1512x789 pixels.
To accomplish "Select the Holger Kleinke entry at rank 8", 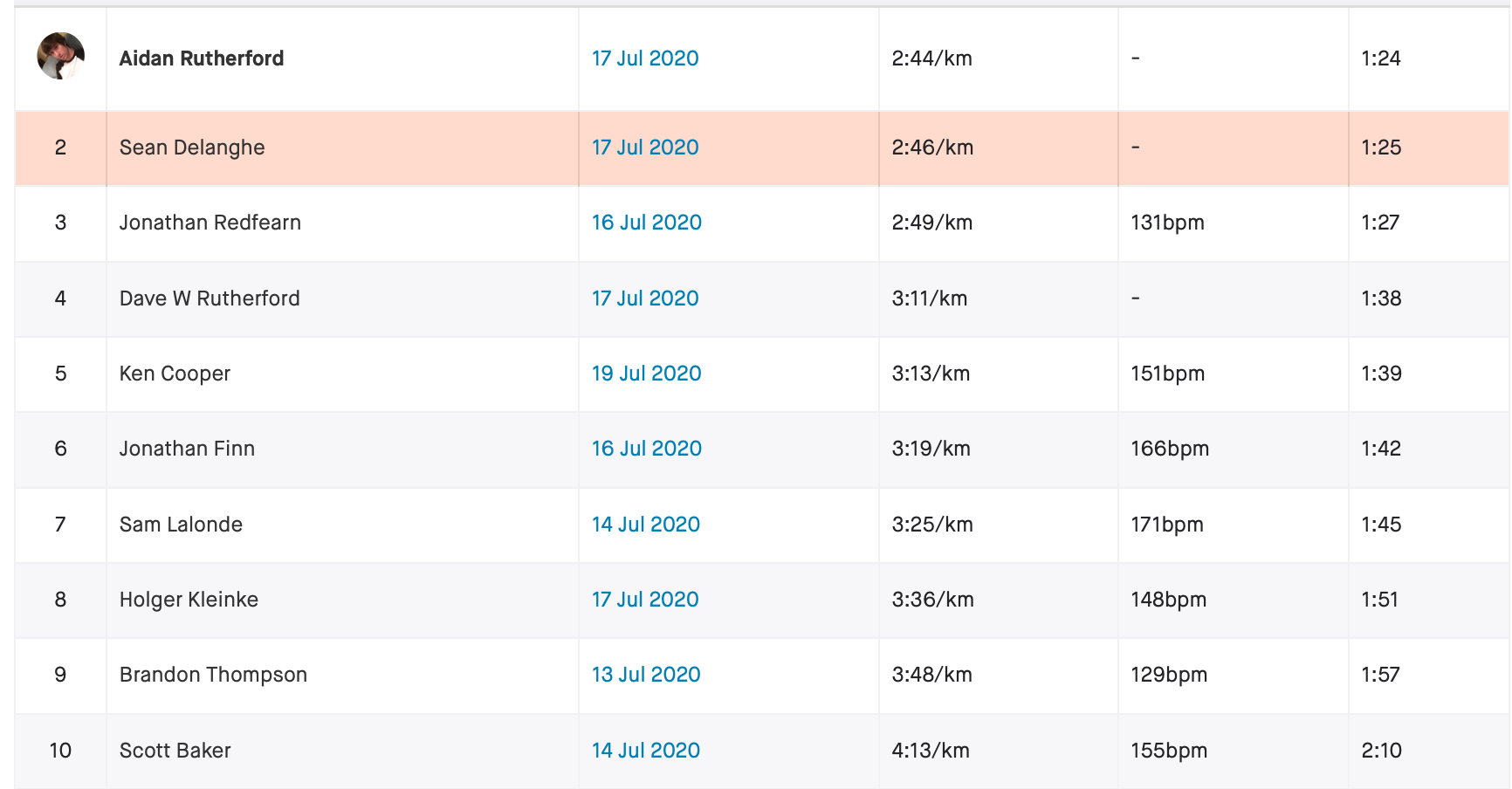I will pyautogui.click(x=189, y=600).
